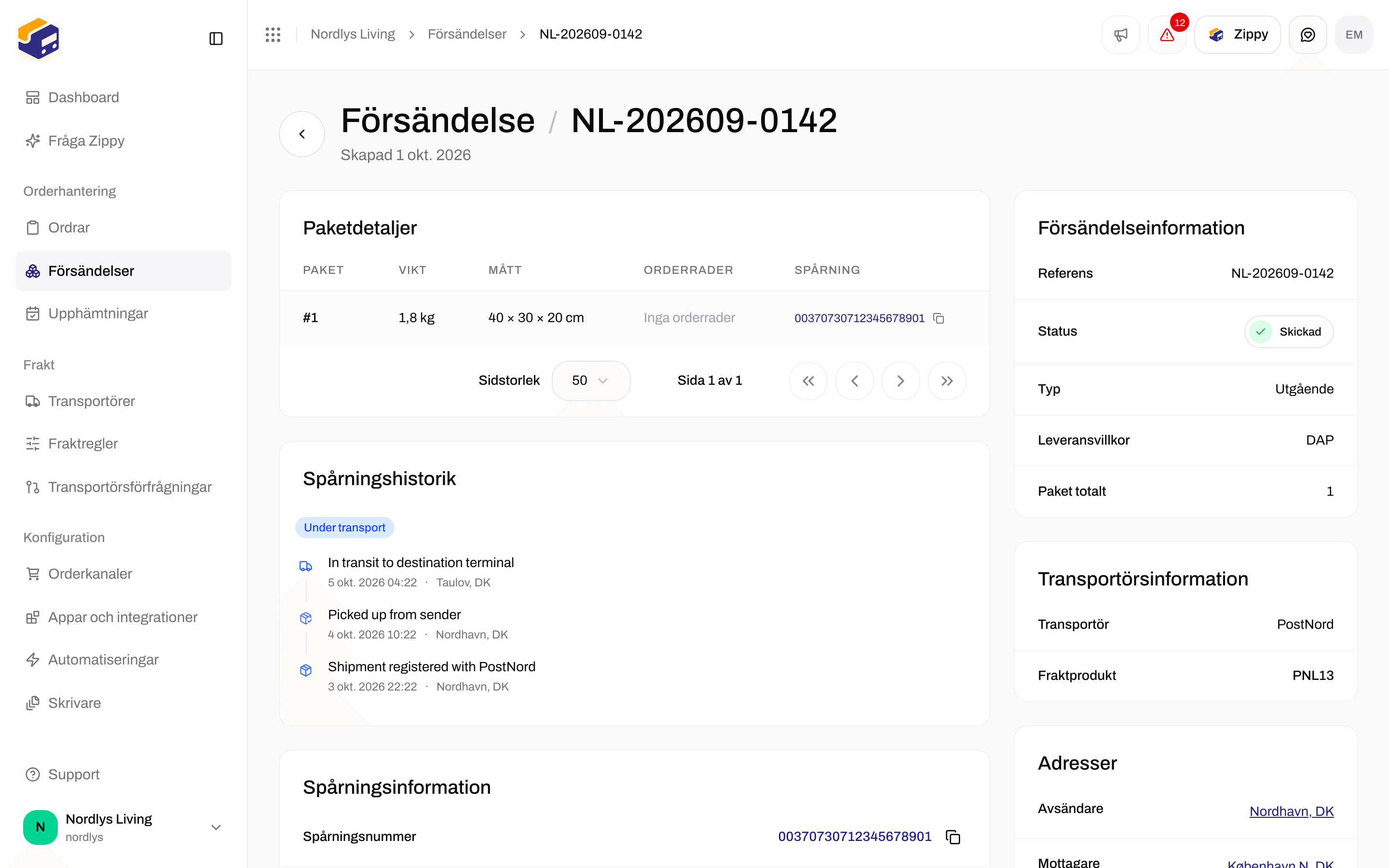
Task: Click NL-202609-0142 breadcrumb text
Action: 591,34
